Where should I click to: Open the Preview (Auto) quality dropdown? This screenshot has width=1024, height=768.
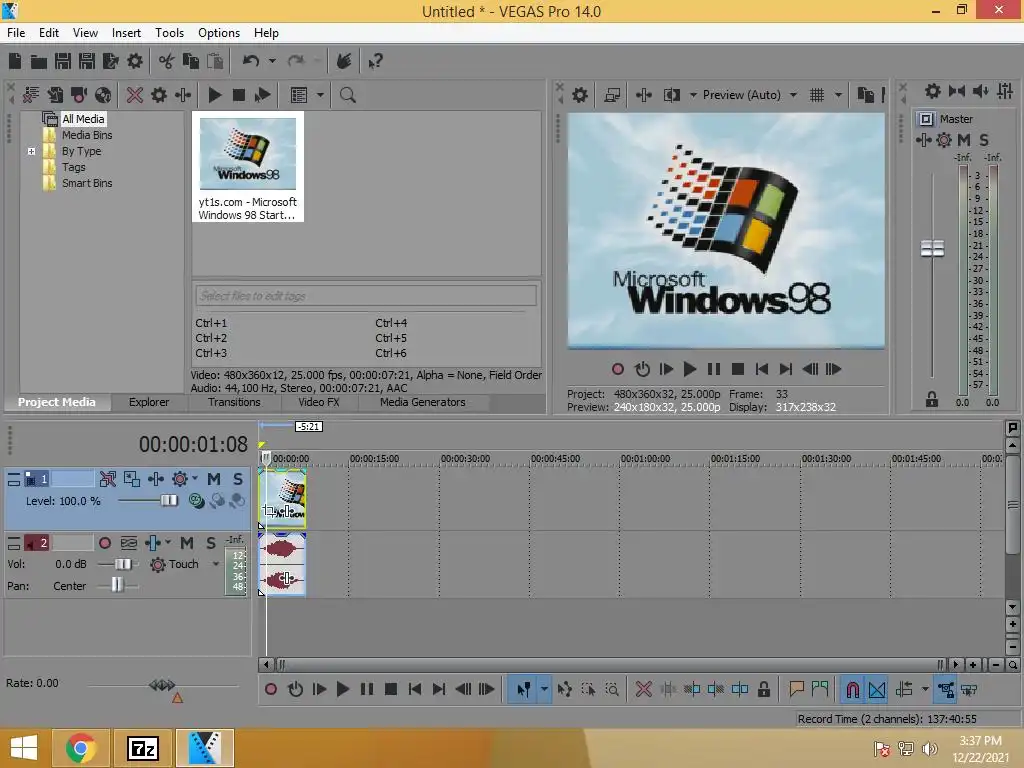[x=793, y=95]
